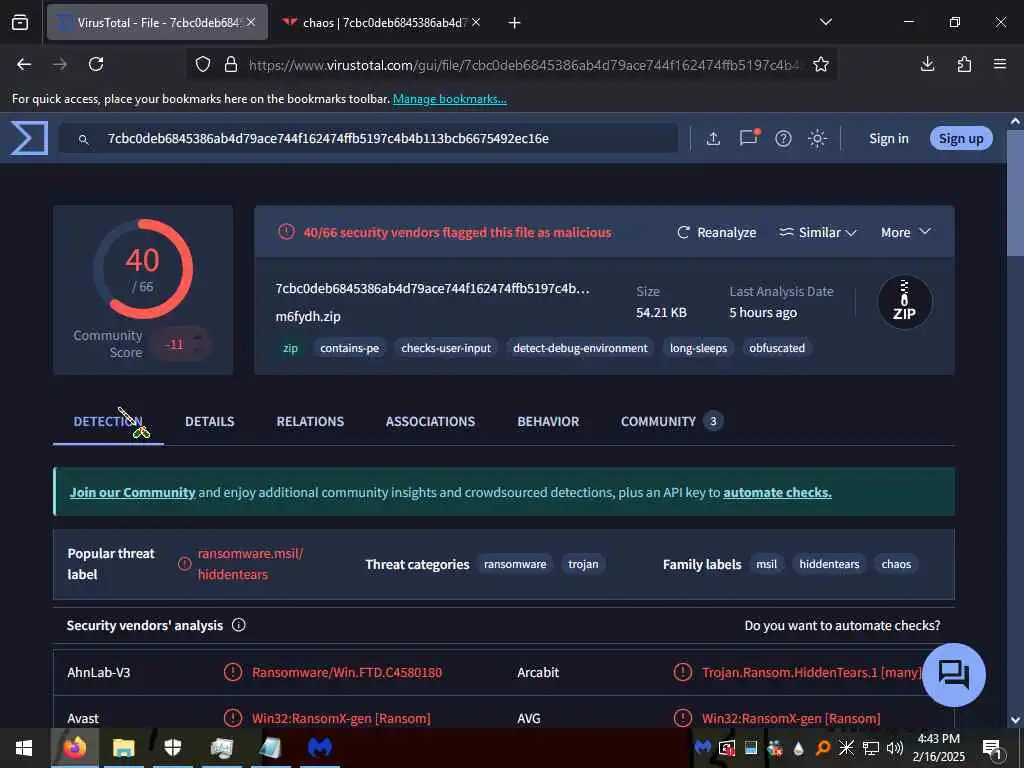Open Malwarebytes icon in the taskbar
The image size is (1024, 768).
click(319, 748)
